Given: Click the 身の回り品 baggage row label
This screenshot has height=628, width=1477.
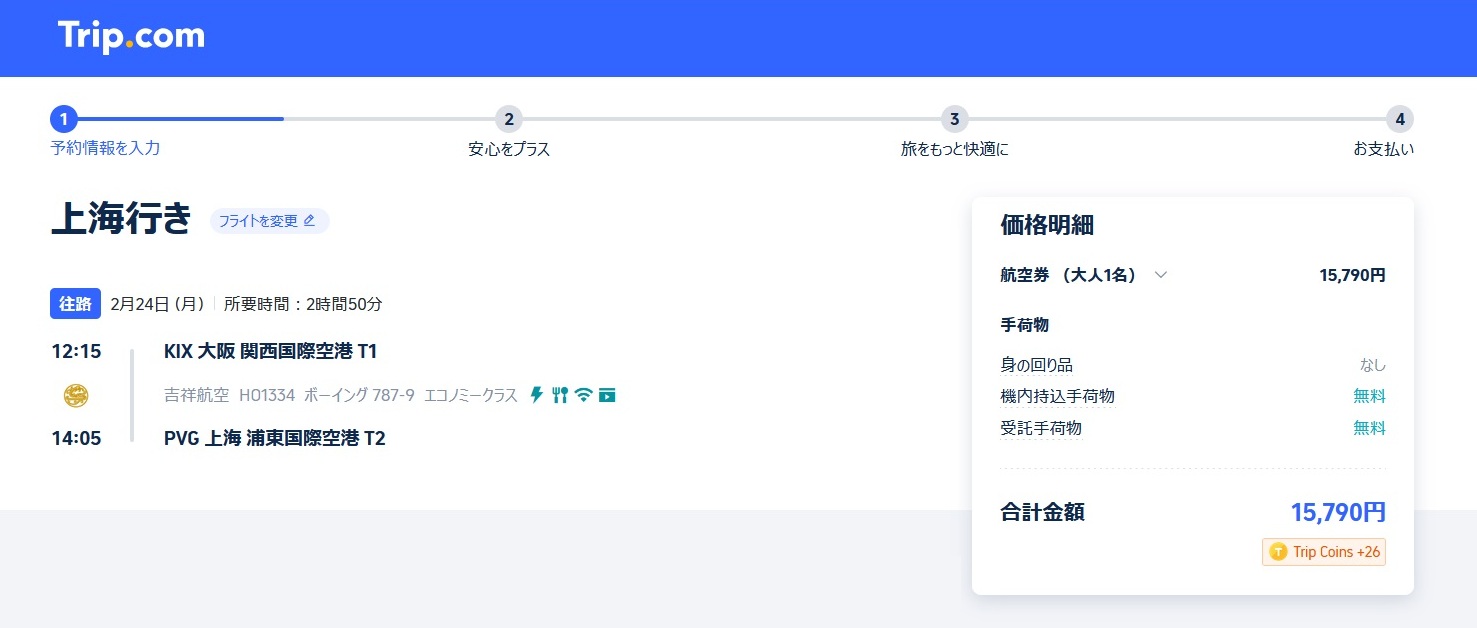Looking at the screenshot, I should pyautogui.click(x=1036, y=365).
